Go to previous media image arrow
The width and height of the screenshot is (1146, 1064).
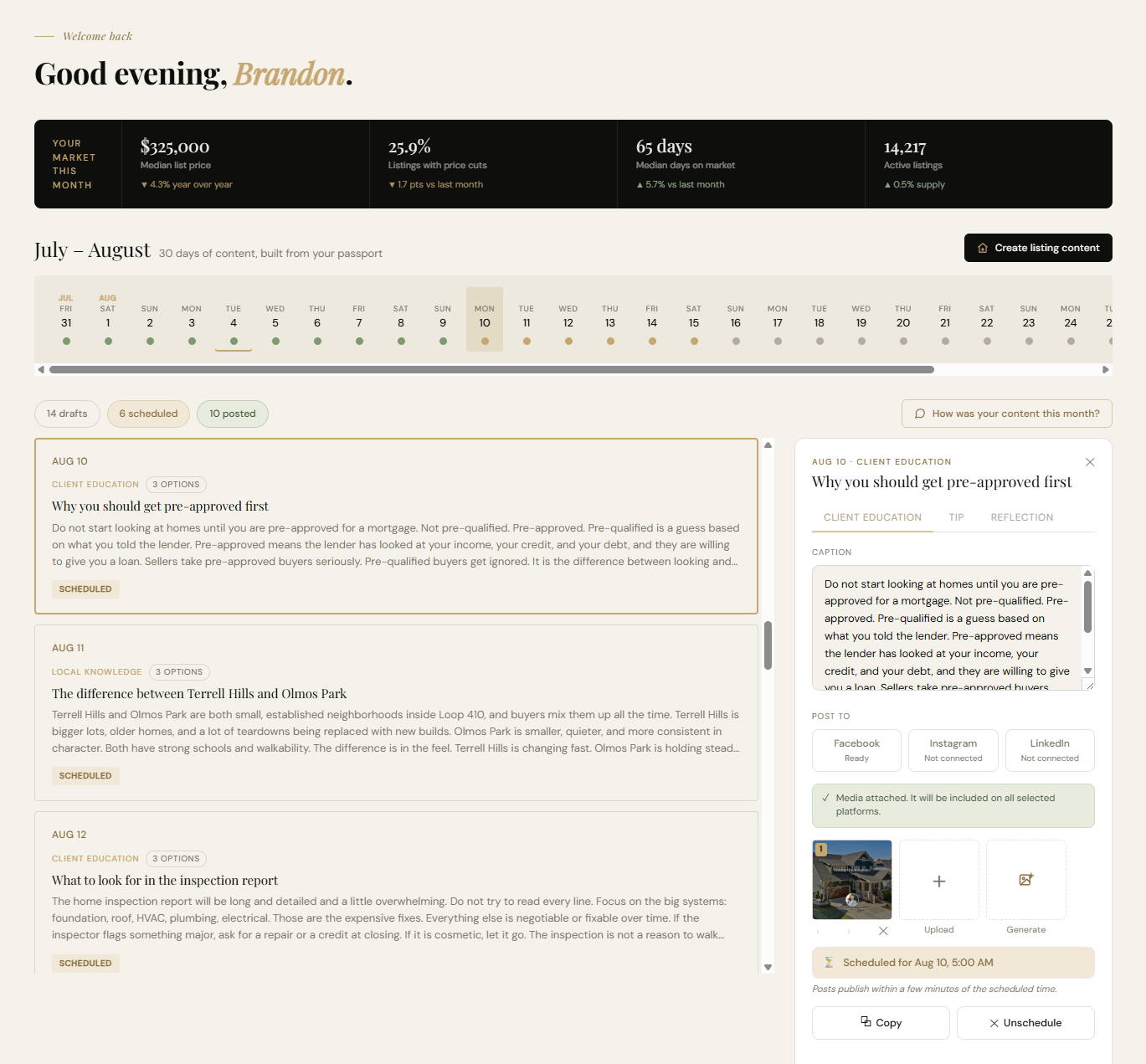[819, 931]
